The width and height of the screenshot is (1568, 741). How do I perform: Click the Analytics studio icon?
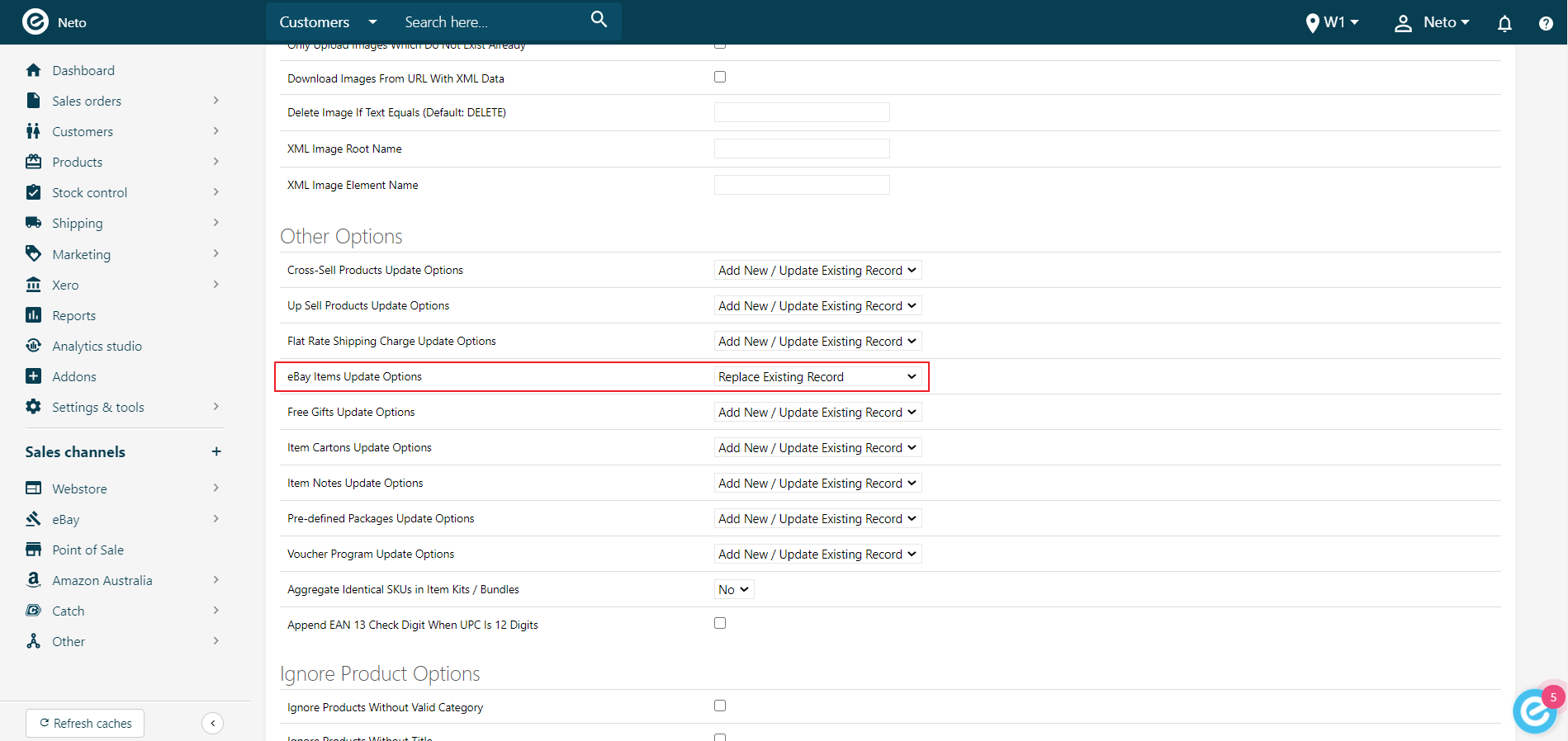point(33,346)
